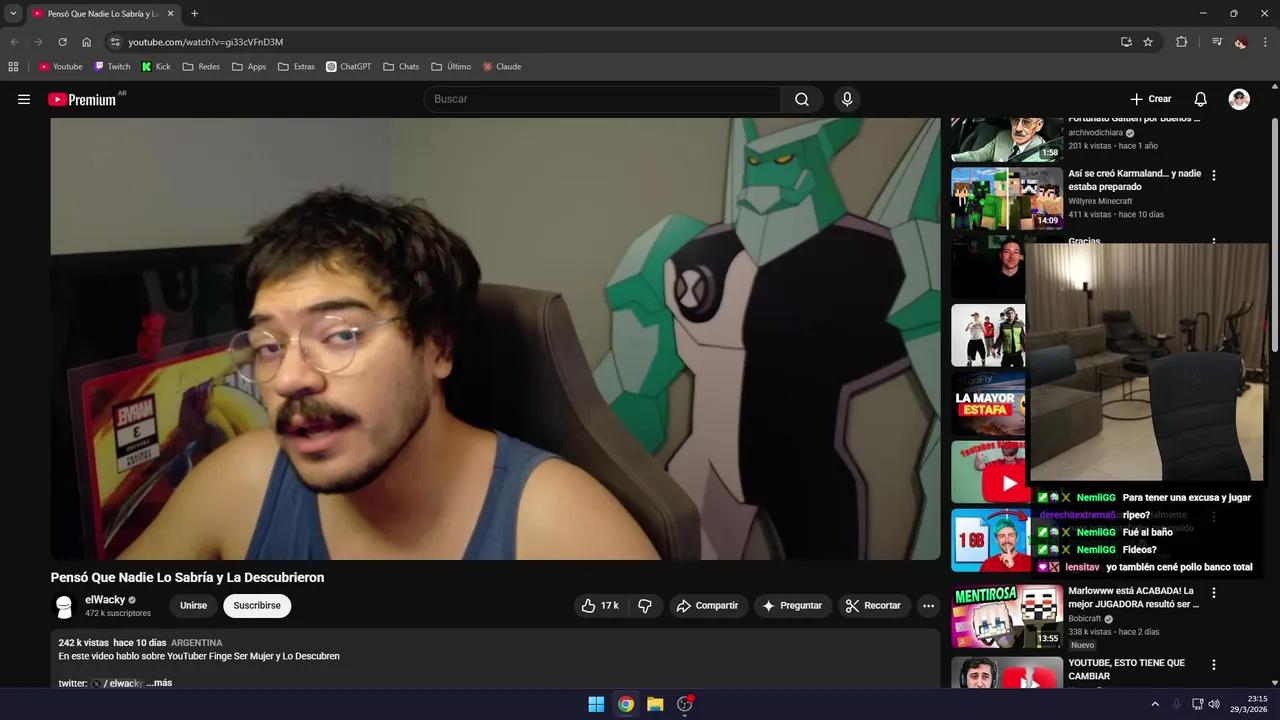The width and height of the screenshot is (1280, 720).
Task: Click the search magnifier button
Action: 802,99
